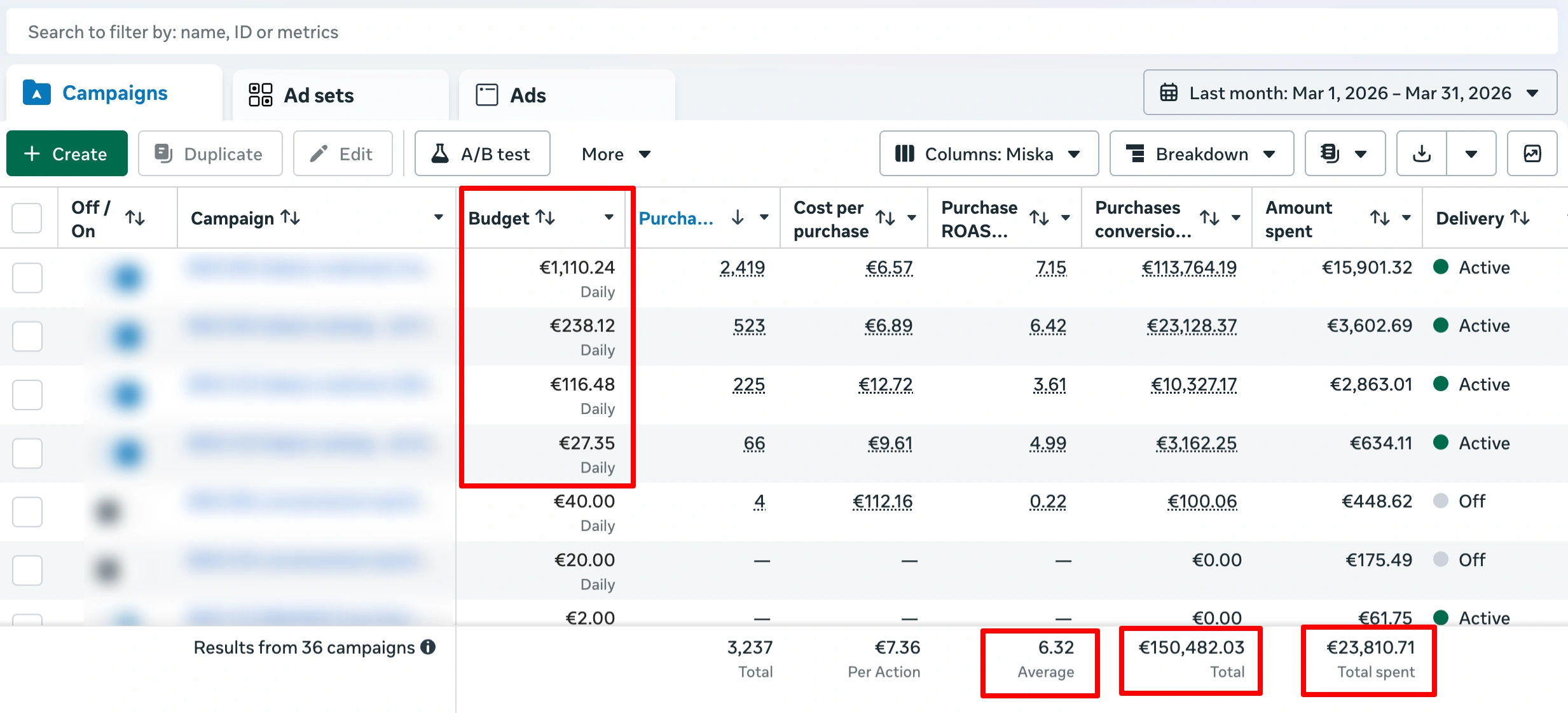Tick the select-all campaigns checkbox
Image resolution: width=1568 pixels, height=713 pixels.
[27, 218]
